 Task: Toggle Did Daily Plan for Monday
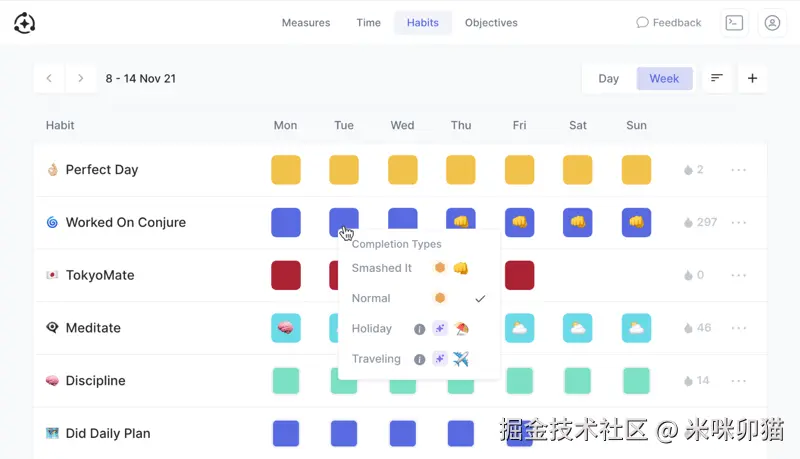coord(286,434)
